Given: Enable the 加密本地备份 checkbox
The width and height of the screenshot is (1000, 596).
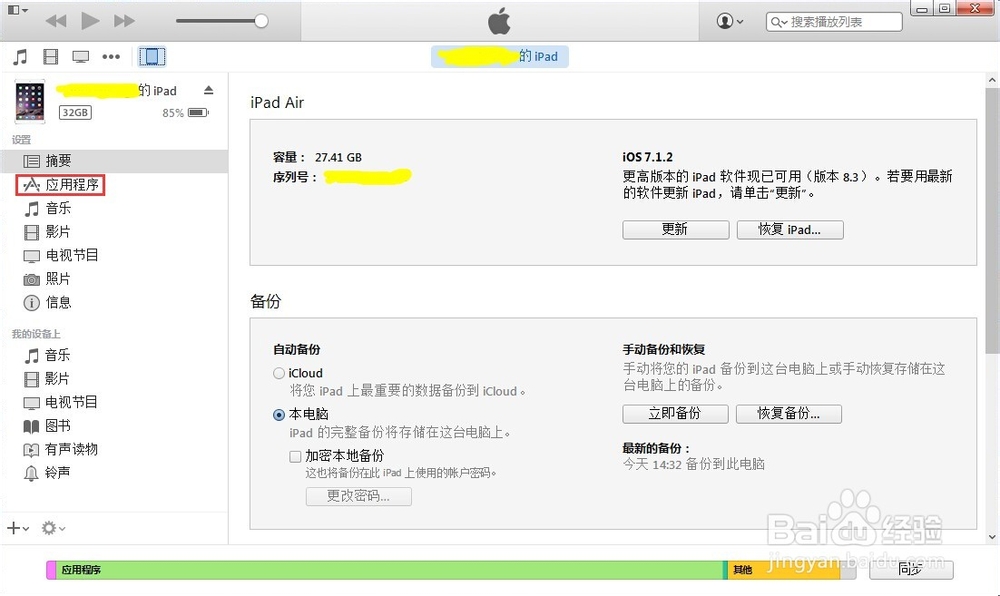Looking at the screenshot, I should pyautogui.click(x=295, y=456).
